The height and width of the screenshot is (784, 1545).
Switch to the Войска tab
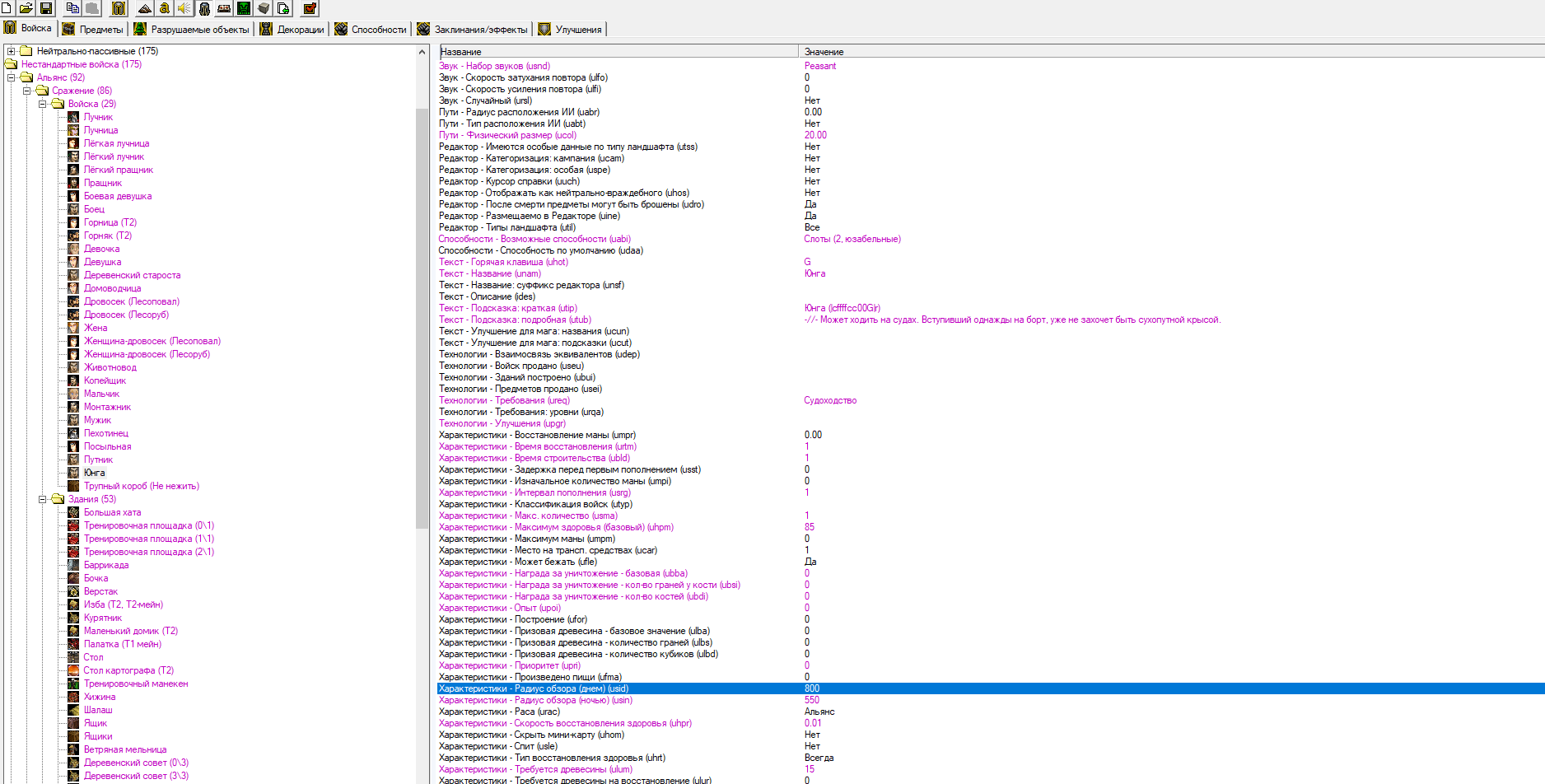pos(28,28)
